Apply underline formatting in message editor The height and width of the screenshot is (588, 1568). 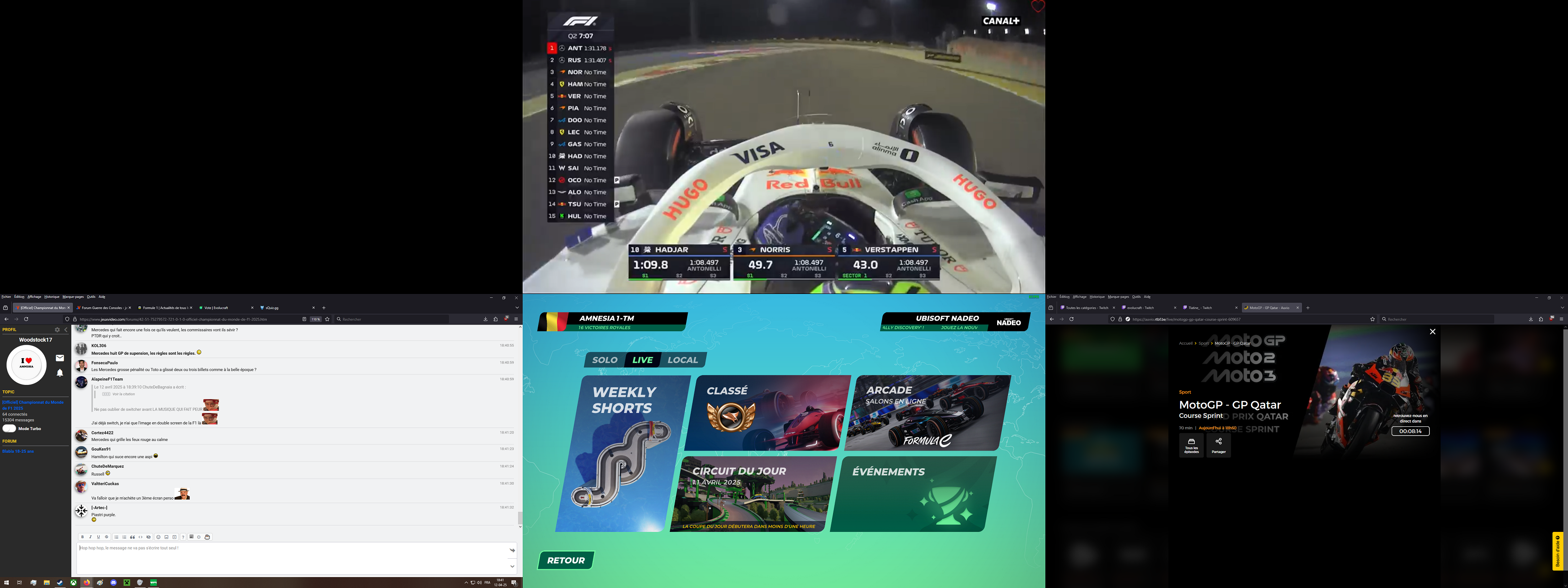click(98, 537)
